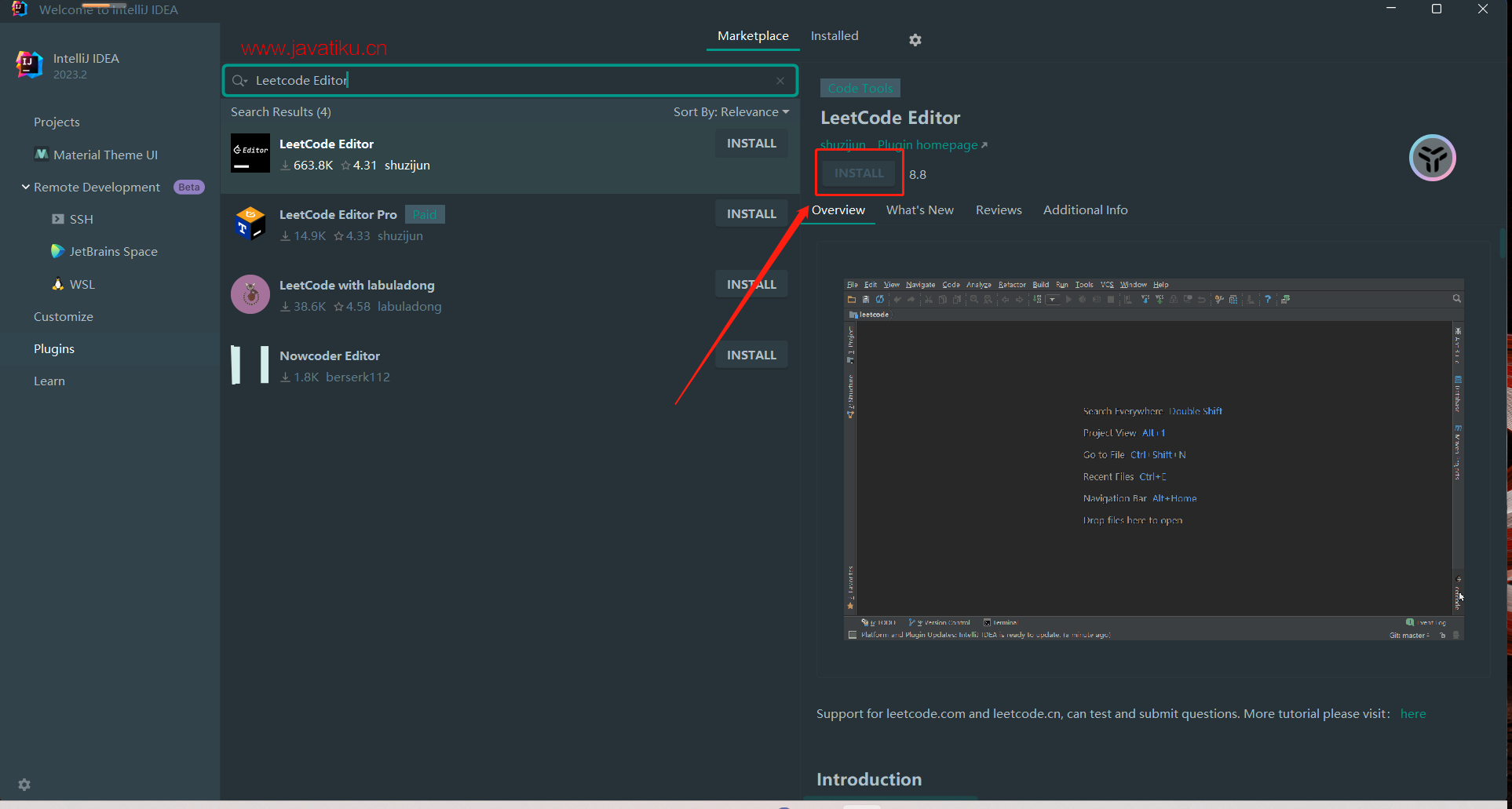Image resolution: width=1512 pixels, height=809 pixels.
Task: Switch to the Installed tab
Action: [835, 36]
